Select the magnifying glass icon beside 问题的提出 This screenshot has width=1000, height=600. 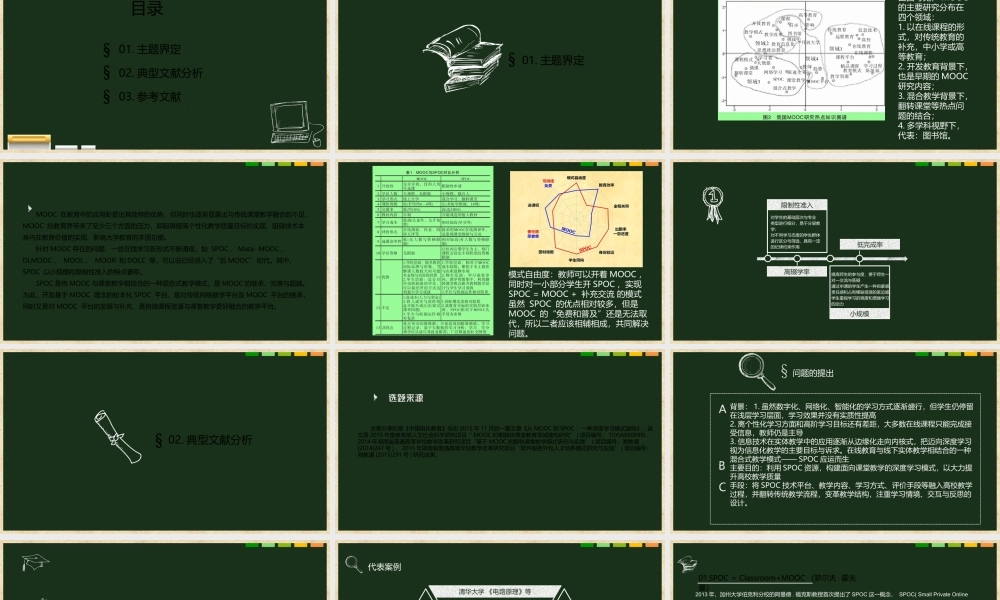click(757, 371)
